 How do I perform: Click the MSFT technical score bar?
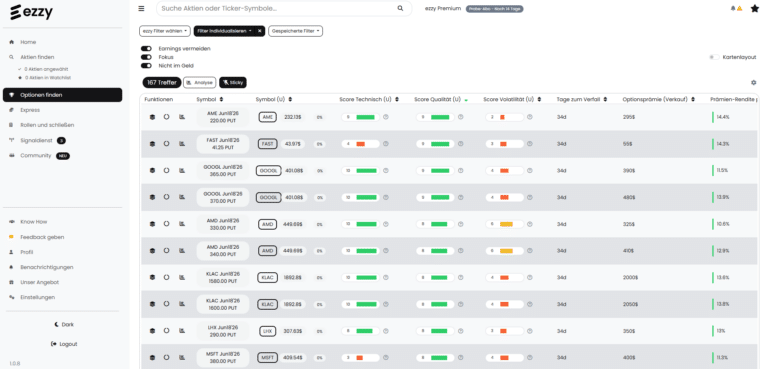click(360, 357)
